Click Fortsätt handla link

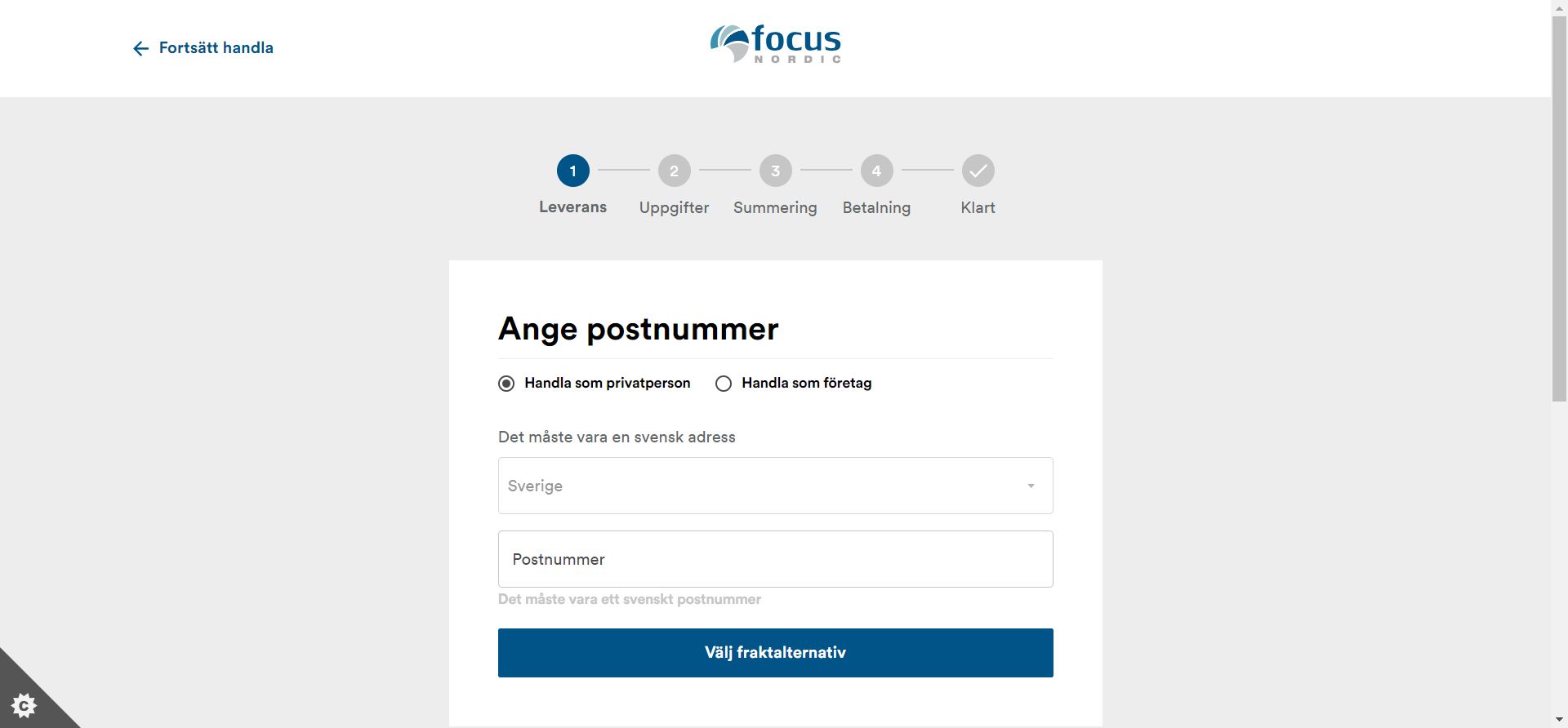click(216, 48)
